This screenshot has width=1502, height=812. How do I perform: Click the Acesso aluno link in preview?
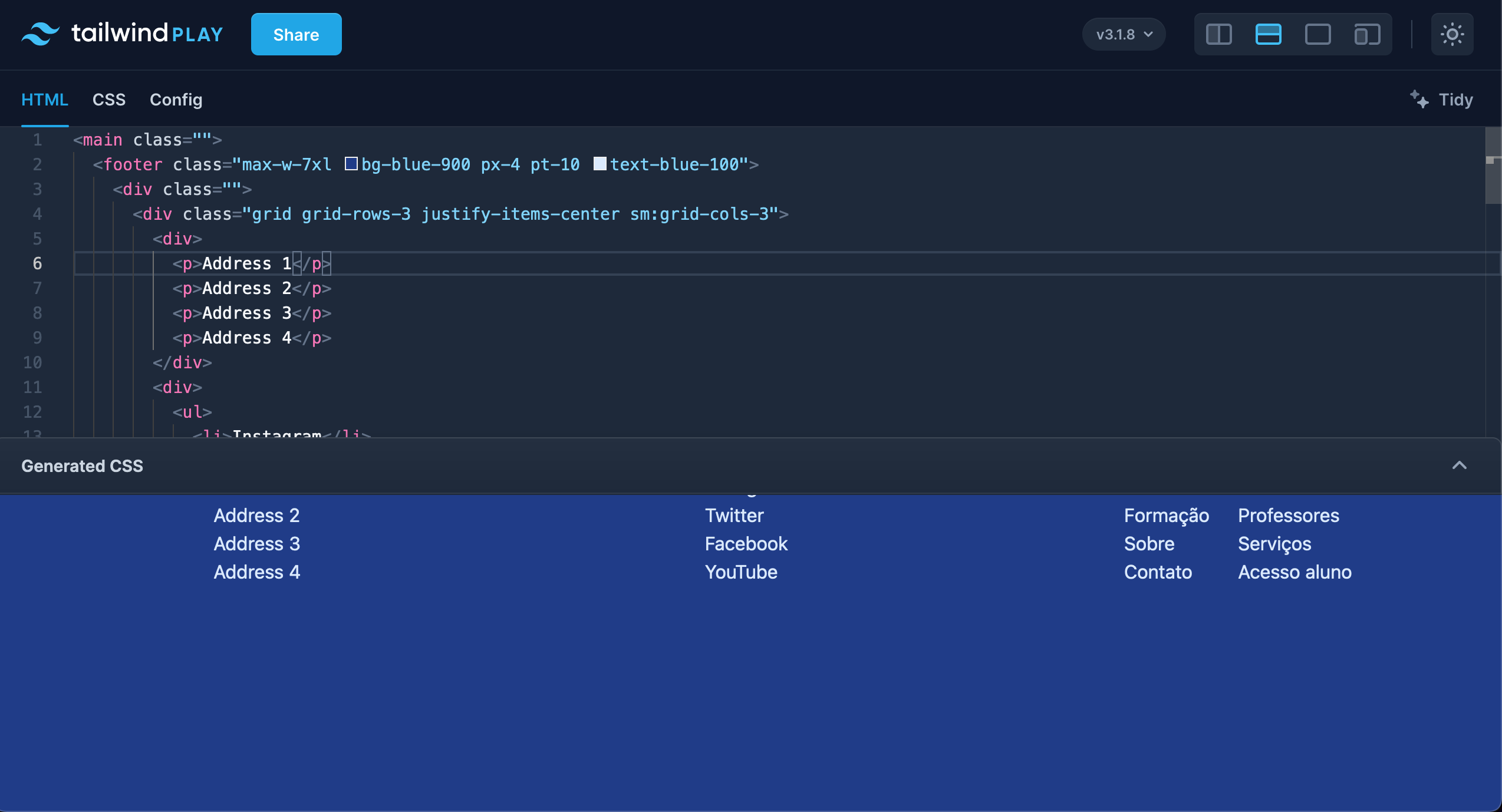click(x=1294, y=572)
